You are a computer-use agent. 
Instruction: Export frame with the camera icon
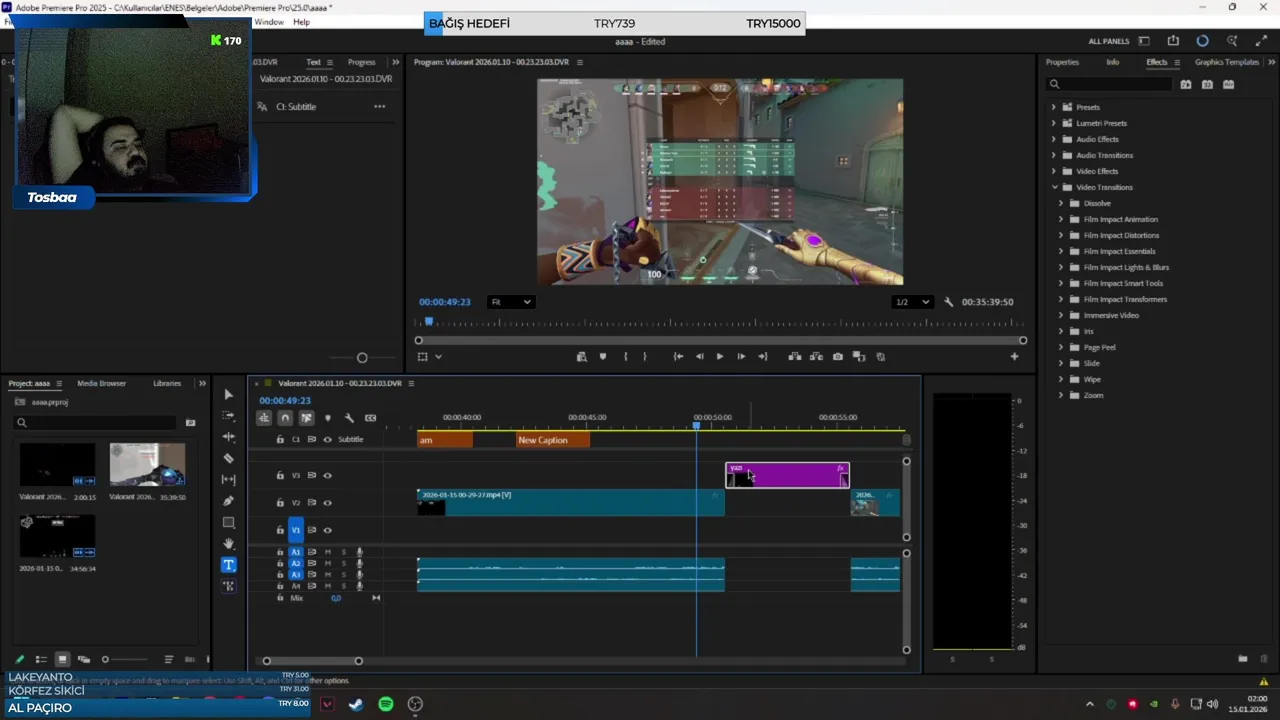point(838,357)
